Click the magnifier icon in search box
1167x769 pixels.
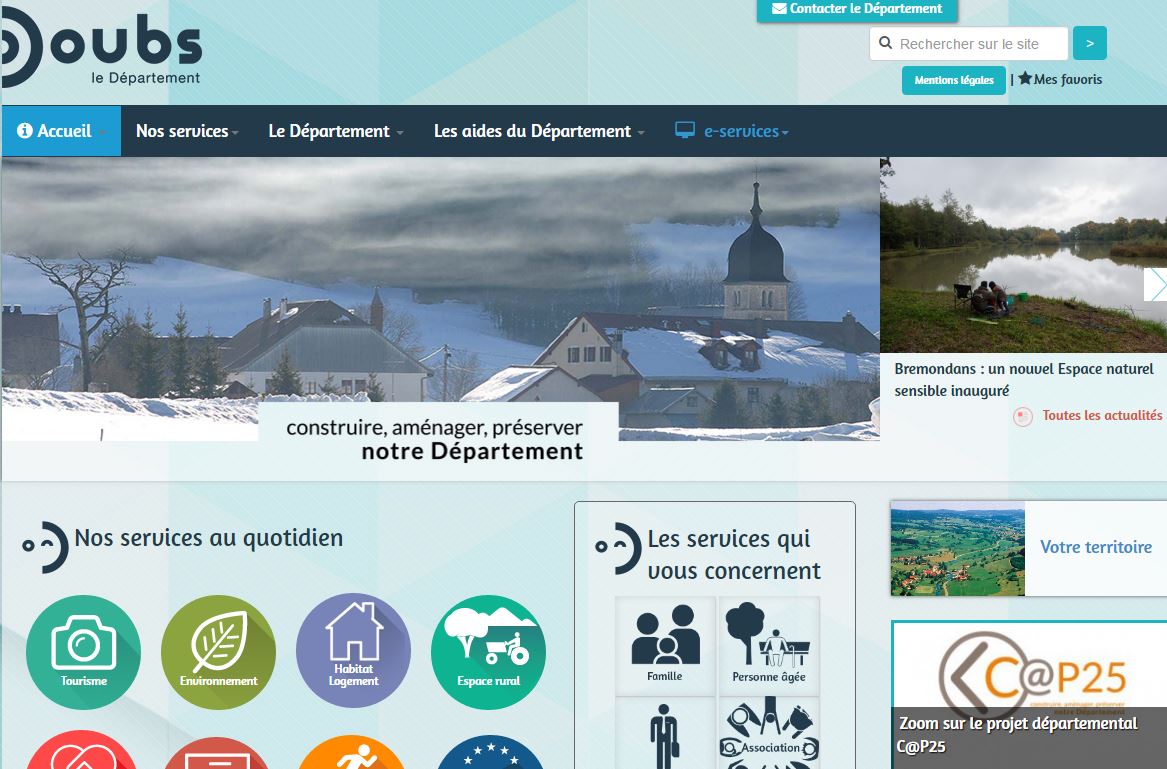coord(886,43)
